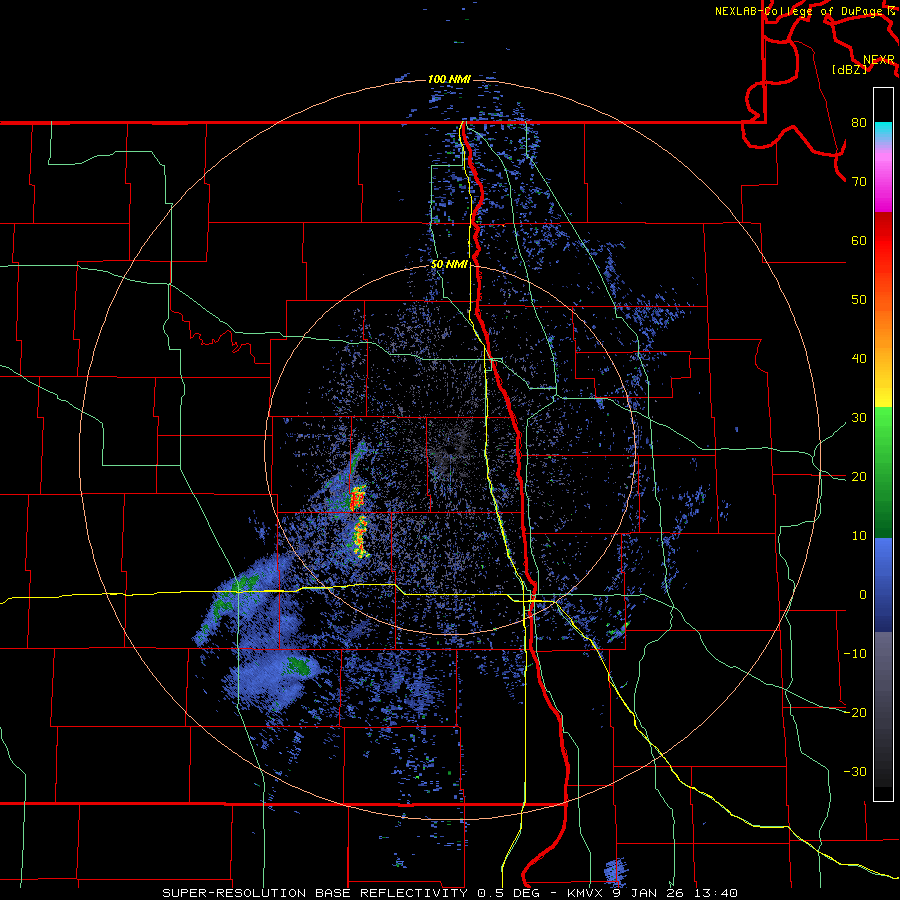Click the "-30" value on the dBZ scale
This screenshot has width=900, height=900.
click(855, 771)
